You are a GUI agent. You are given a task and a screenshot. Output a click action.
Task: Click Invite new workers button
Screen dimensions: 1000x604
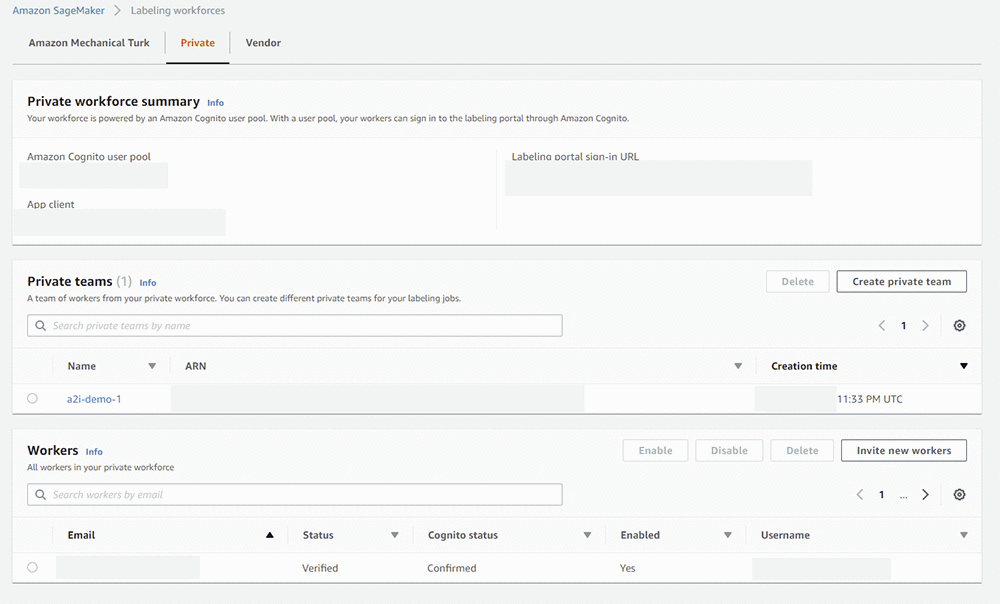(903, 451)
